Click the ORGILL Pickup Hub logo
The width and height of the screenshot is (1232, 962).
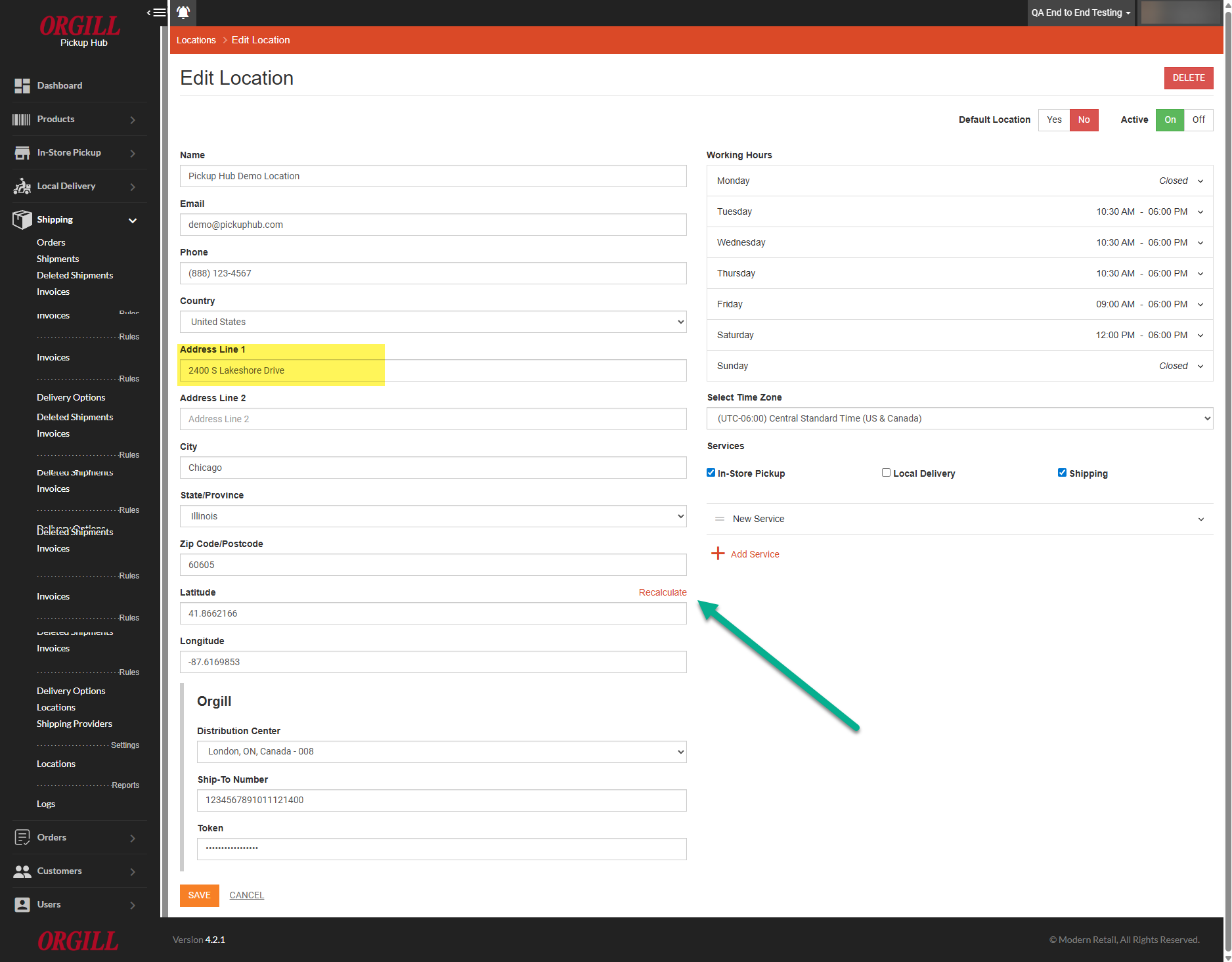(80, 32)
